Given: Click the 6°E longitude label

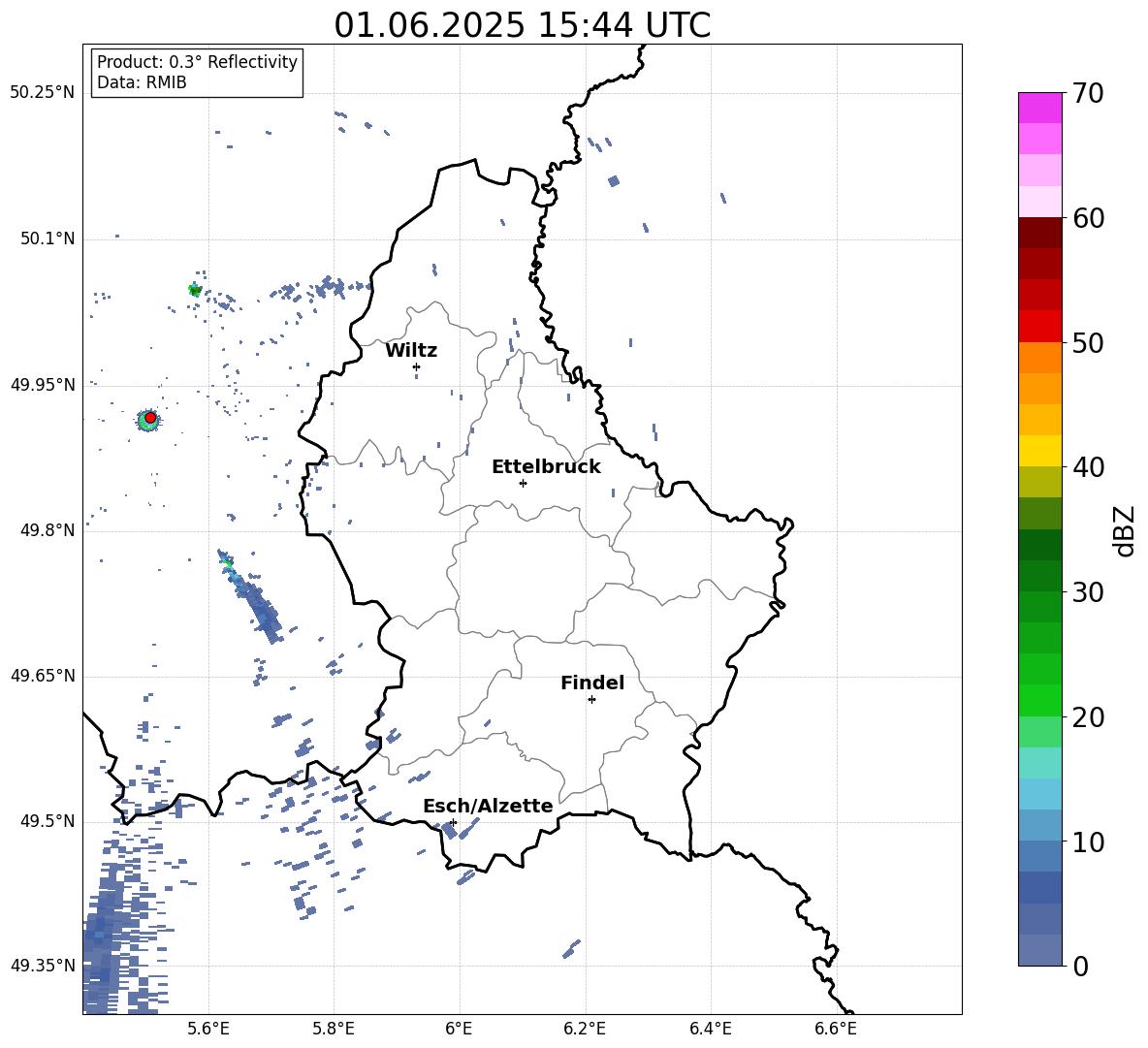Looking at the screenshot, I should point(459,1030).
